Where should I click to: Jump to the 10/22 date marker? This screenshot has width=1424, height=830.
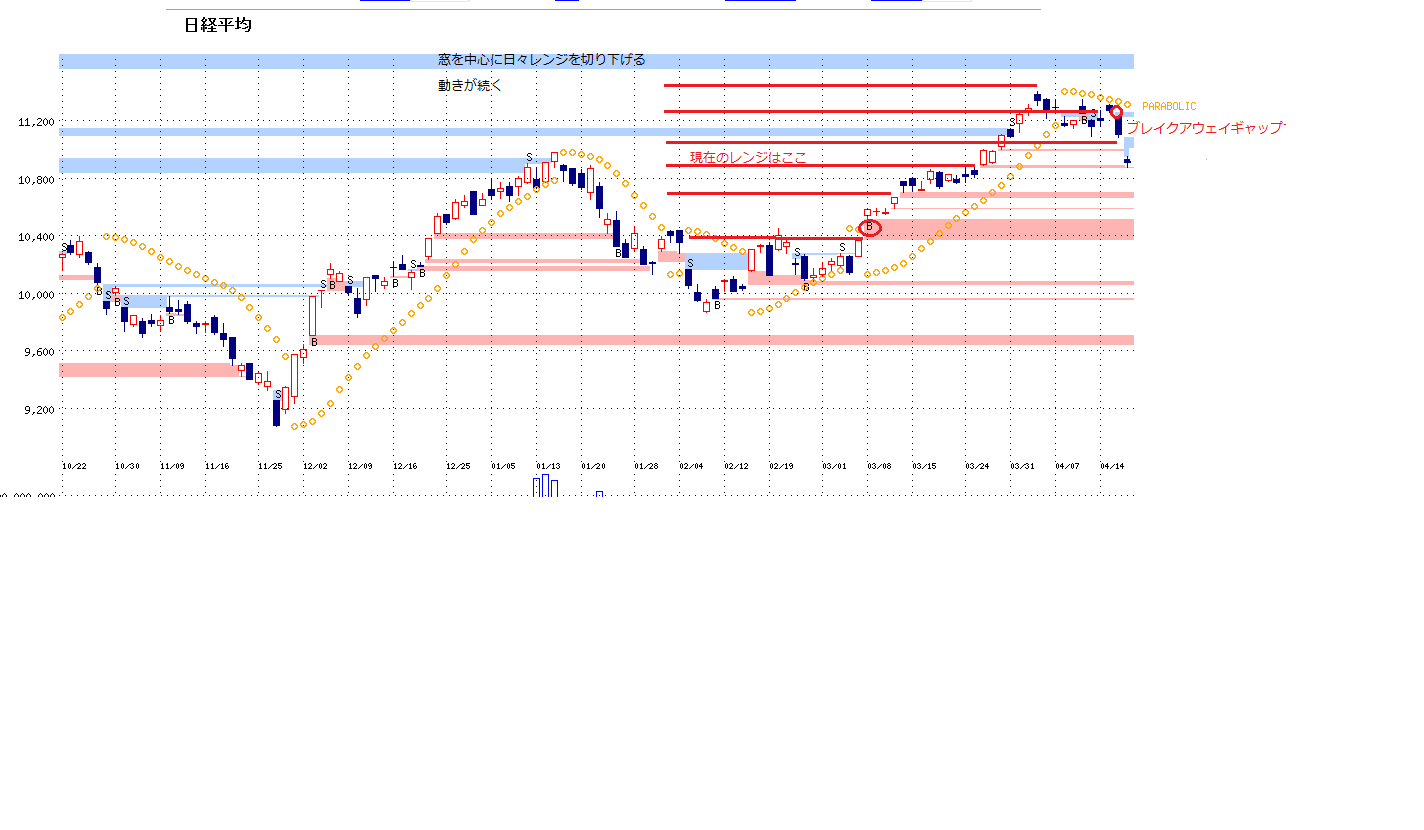(x=74, y=466)
